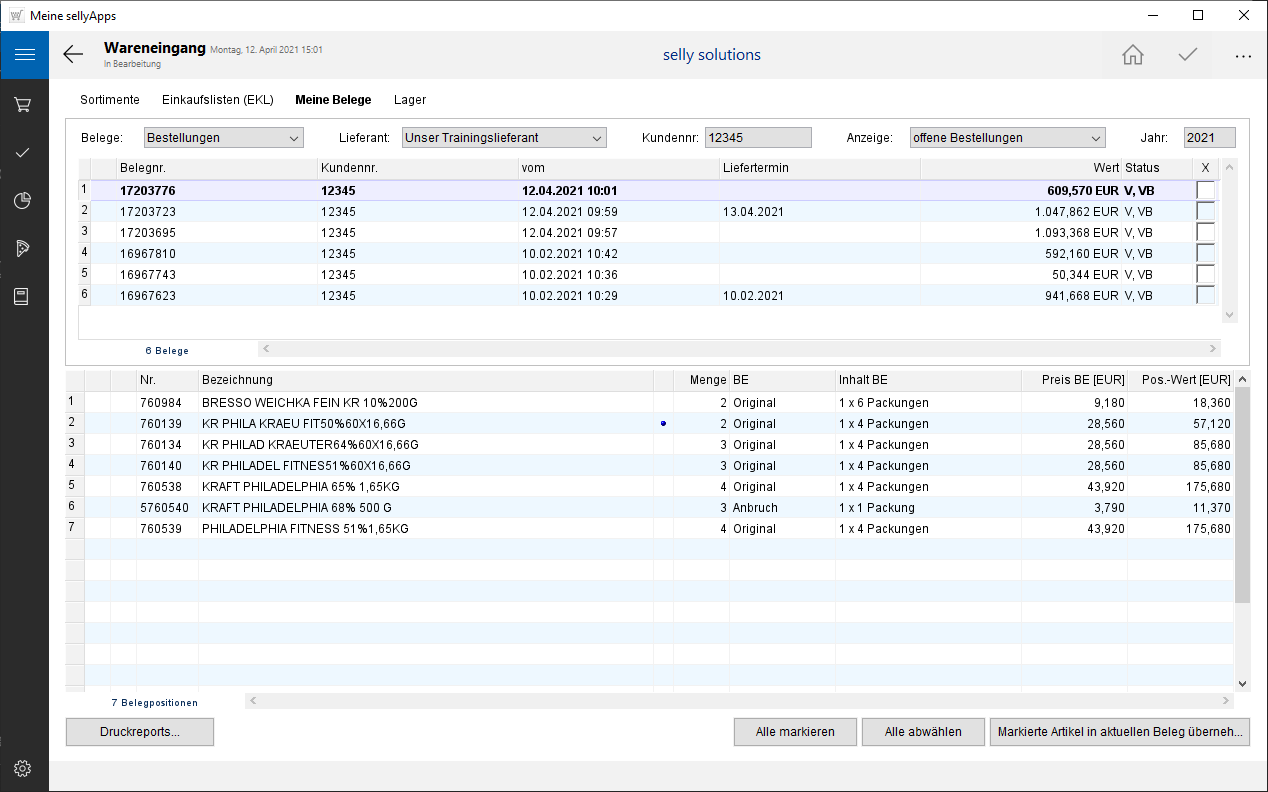Expand the Belege dropdown showing Bestellungen
This screenshot has width=1268, height=792.
pyautogui.click(x=223, y=138)
